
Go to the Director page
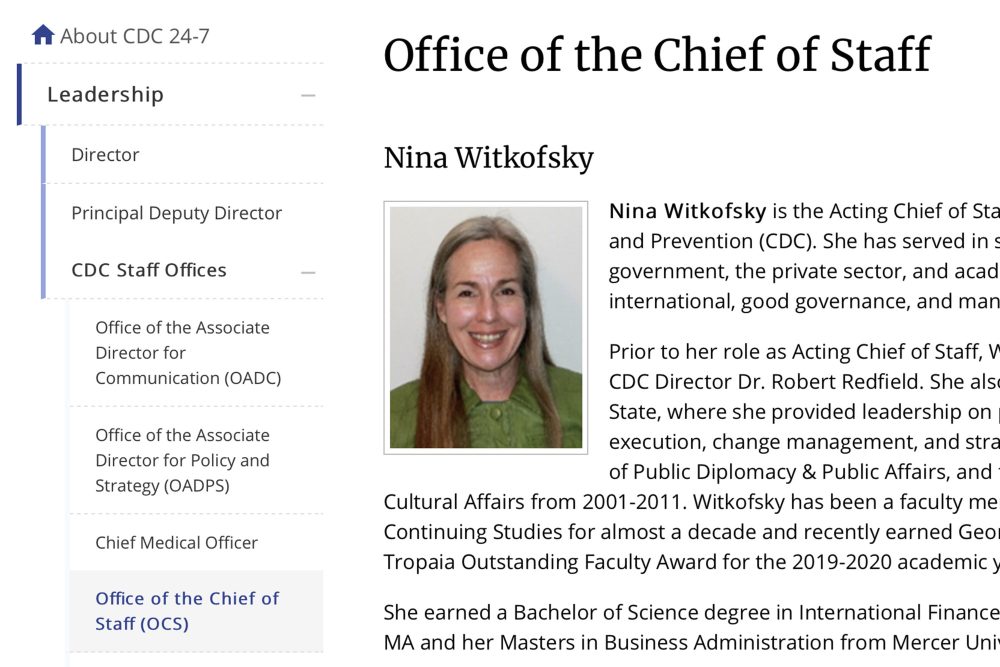coord(105,155)
